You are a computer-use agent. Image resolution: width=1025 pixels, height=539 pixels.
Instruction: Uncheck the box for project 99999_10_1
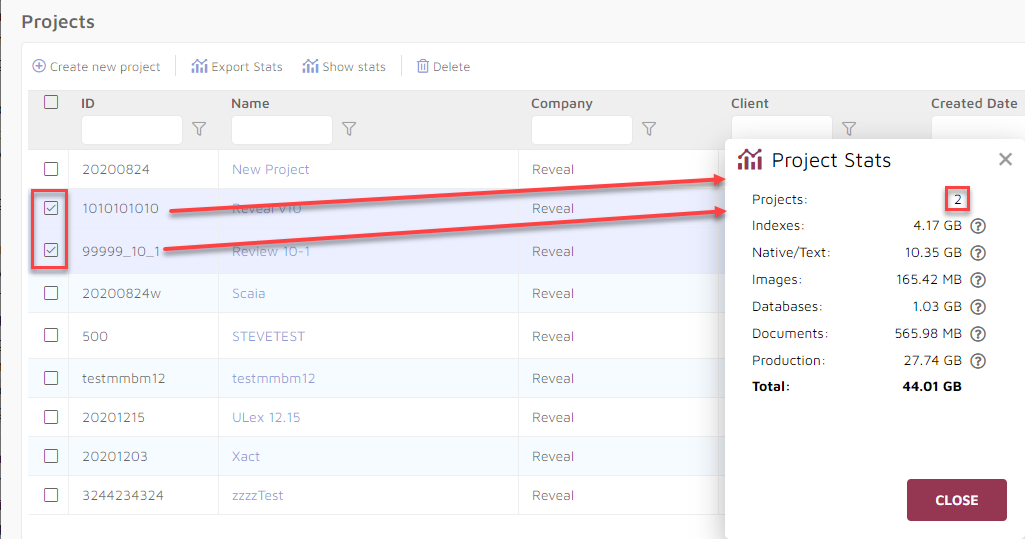point(51,250)
